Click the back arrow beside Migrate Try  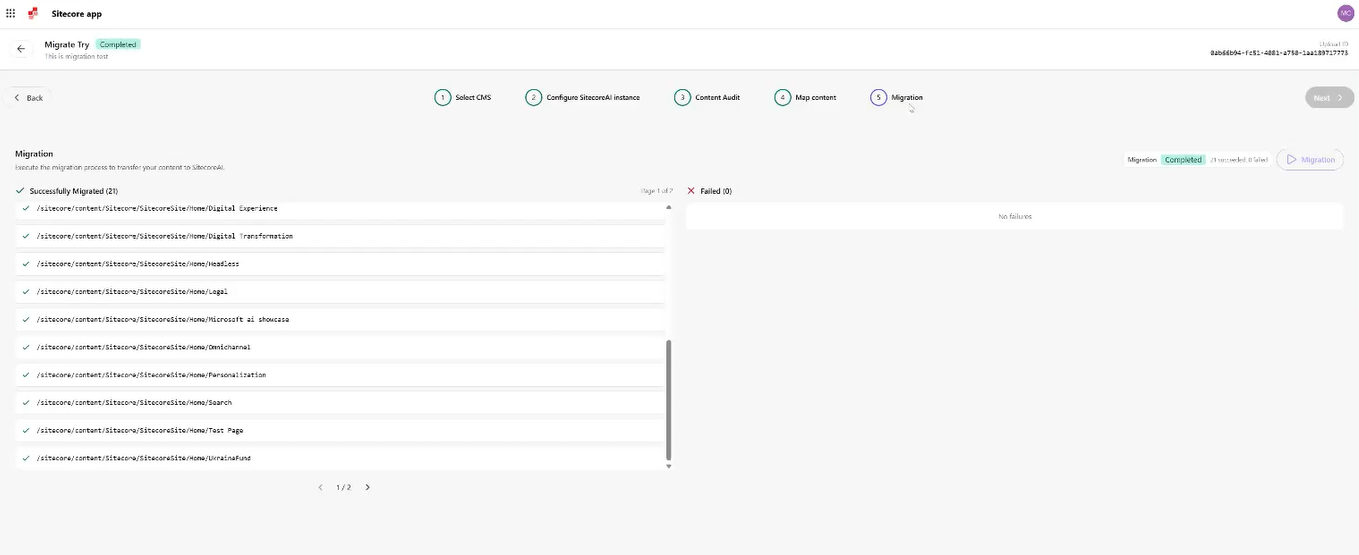[21, 49]
